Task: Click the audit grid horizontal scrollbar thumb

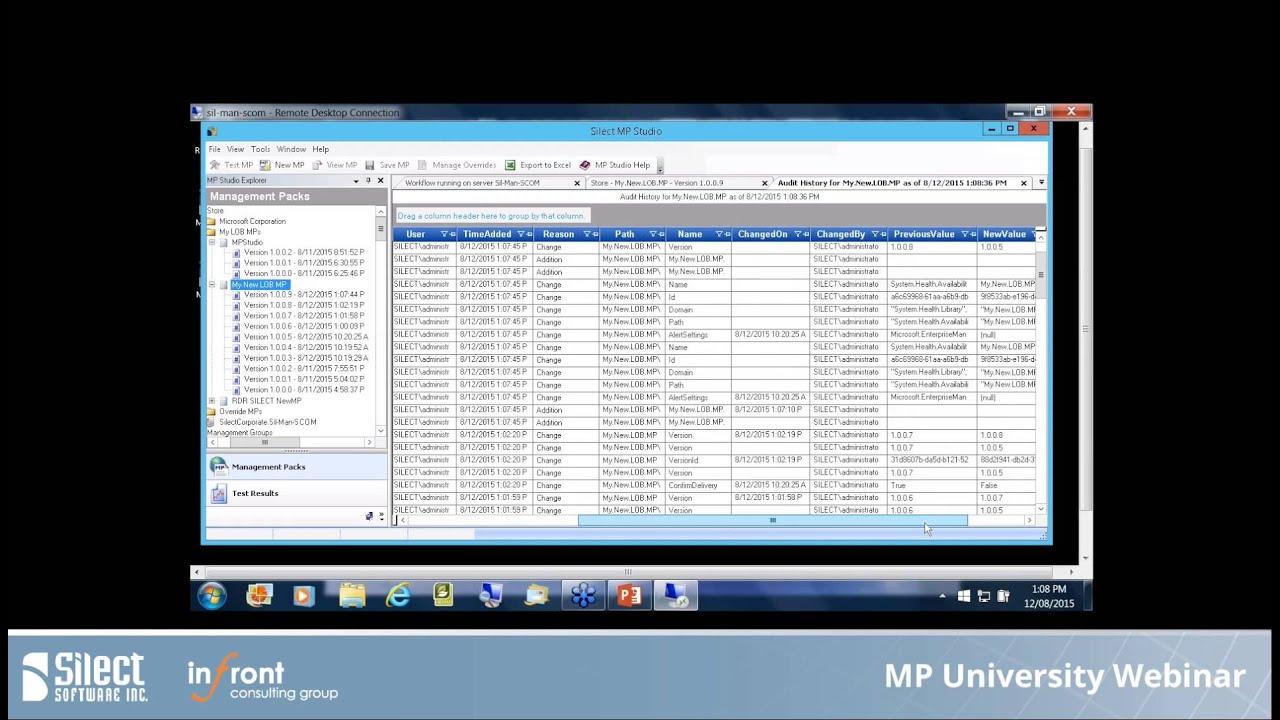Action: click(x=772, y=521)
